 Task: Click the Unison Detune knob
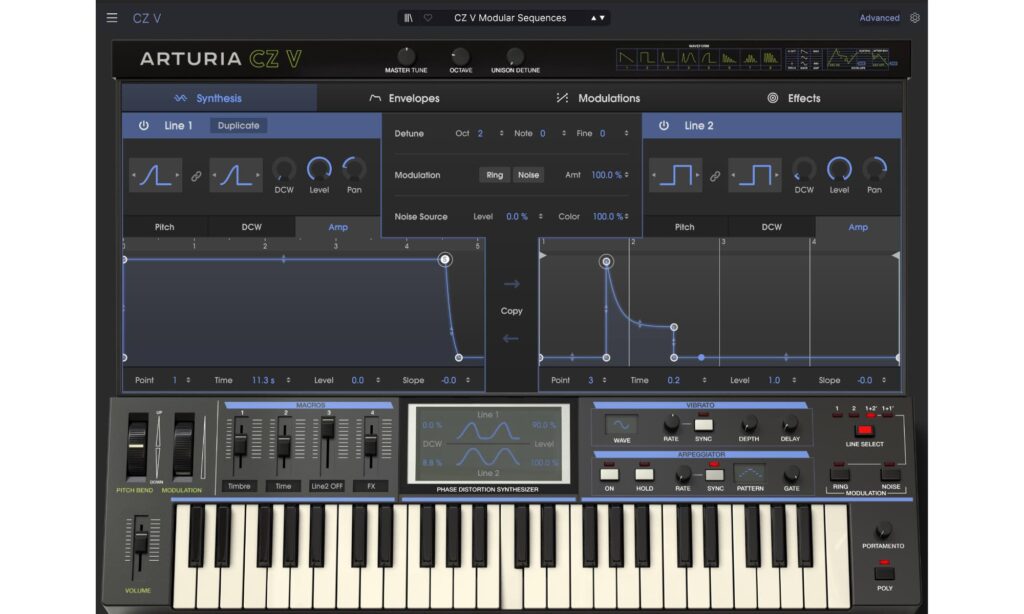[515, 56]
